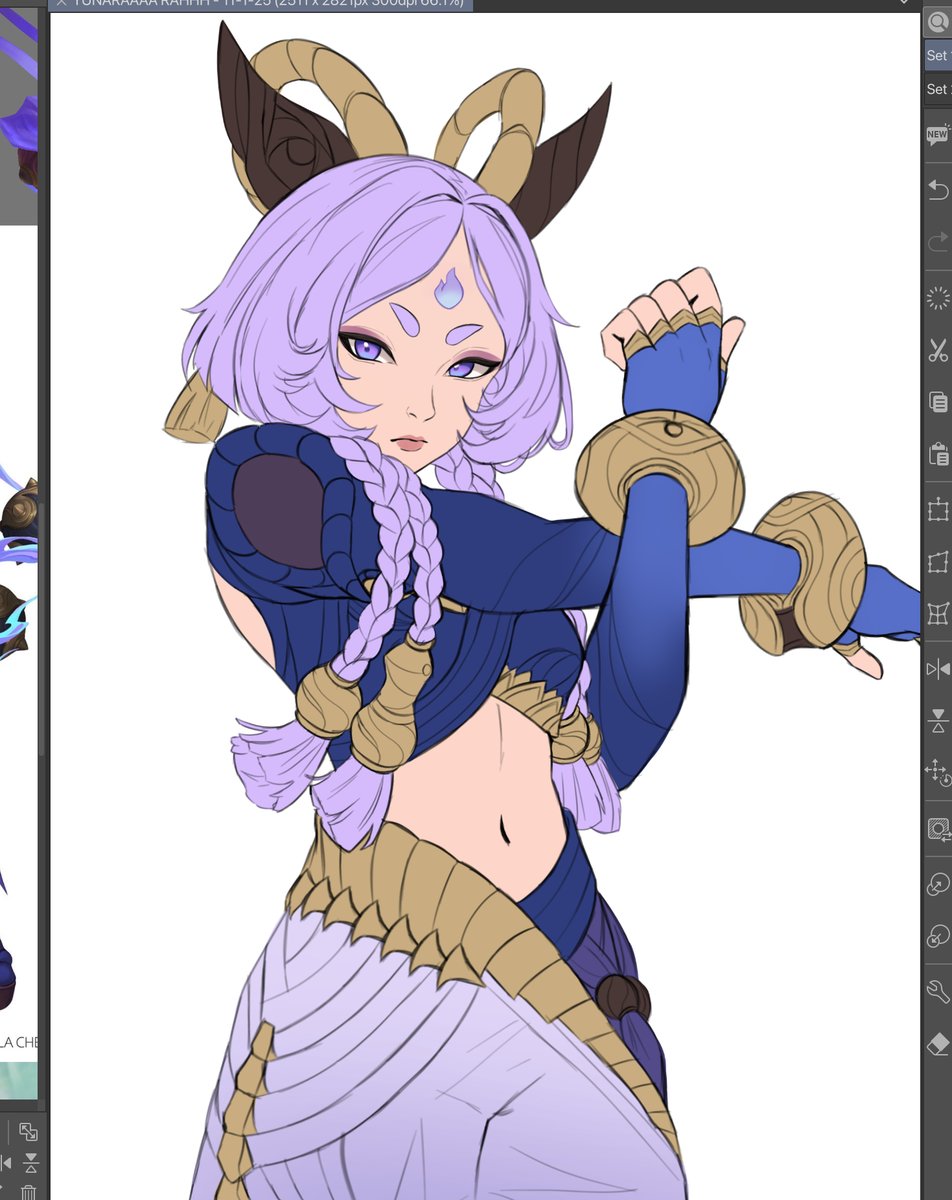The width and height of the screenshot is (952, 1200).
Task: Flip canvas vertically in Quick Access bar
Action: (937, 720)
